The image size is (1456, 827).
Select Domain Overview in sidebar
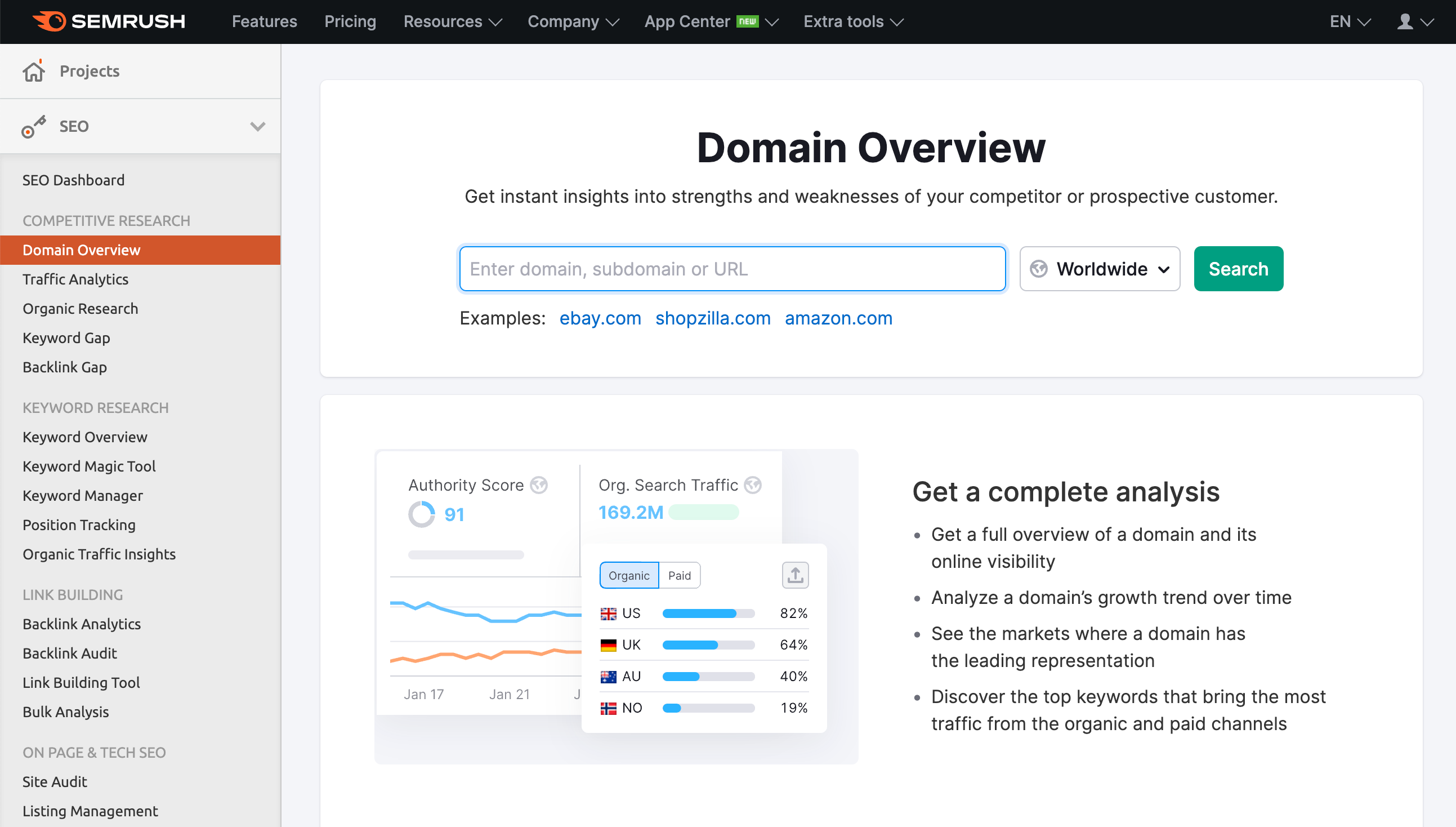tap(140, 250)
